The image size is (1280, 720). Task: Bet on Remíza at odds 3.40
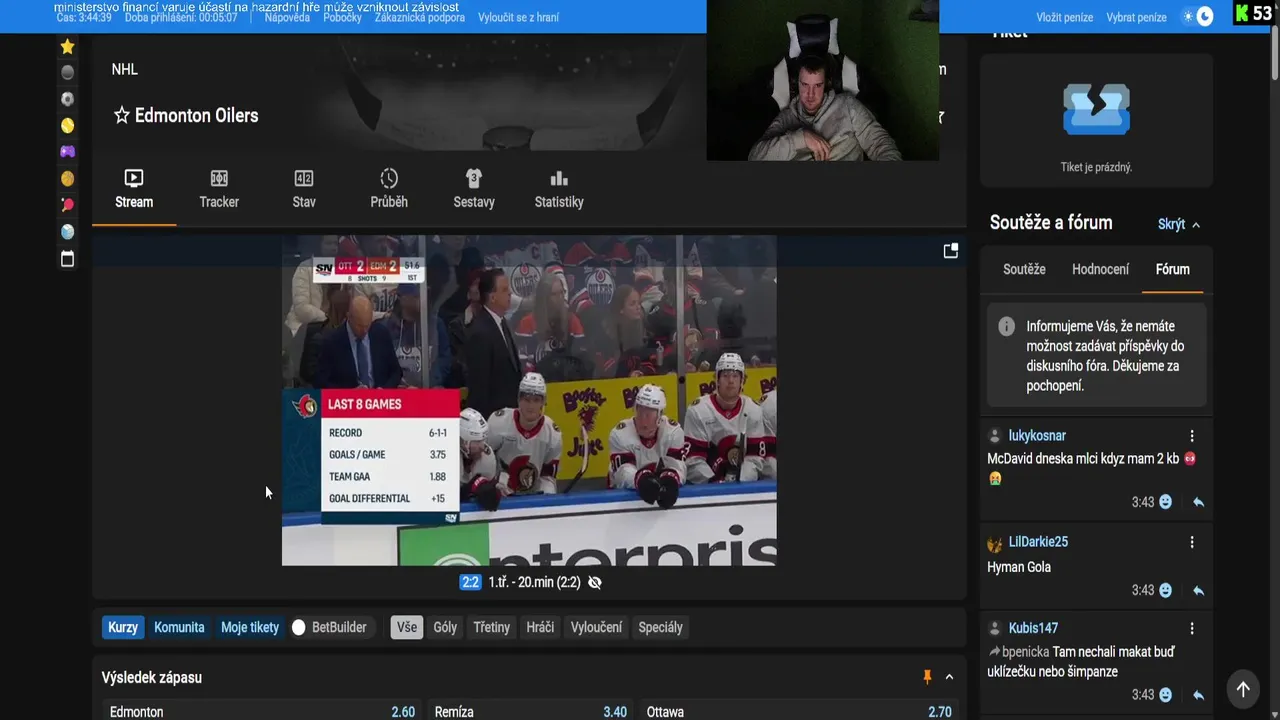pos(531,711)
